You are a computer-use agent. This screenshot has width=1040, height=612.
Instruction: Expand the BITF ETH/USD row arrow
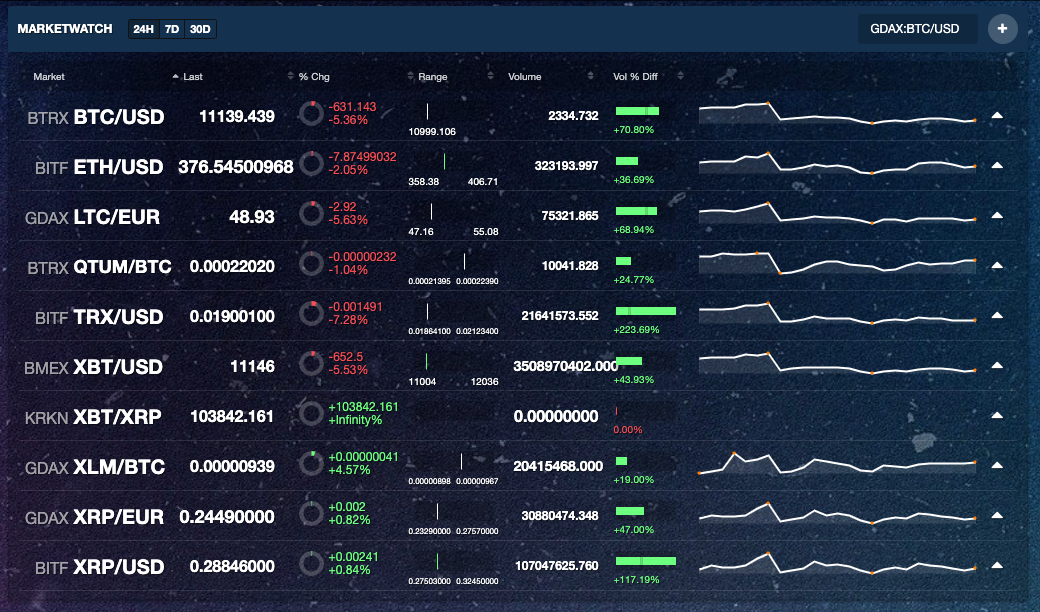click(x=997, y=166)
